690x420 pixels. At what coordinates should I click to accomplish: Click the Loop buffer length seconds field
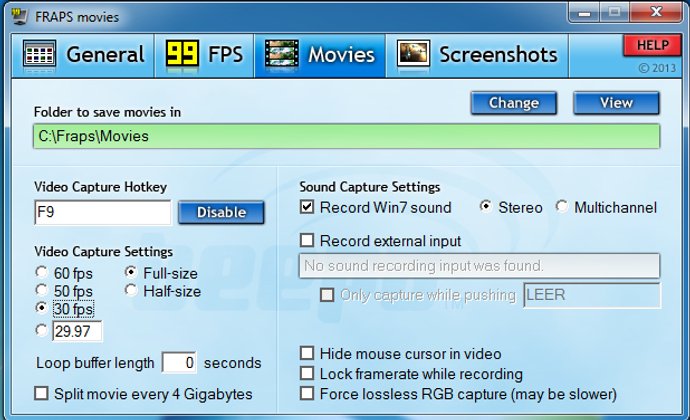179,363
